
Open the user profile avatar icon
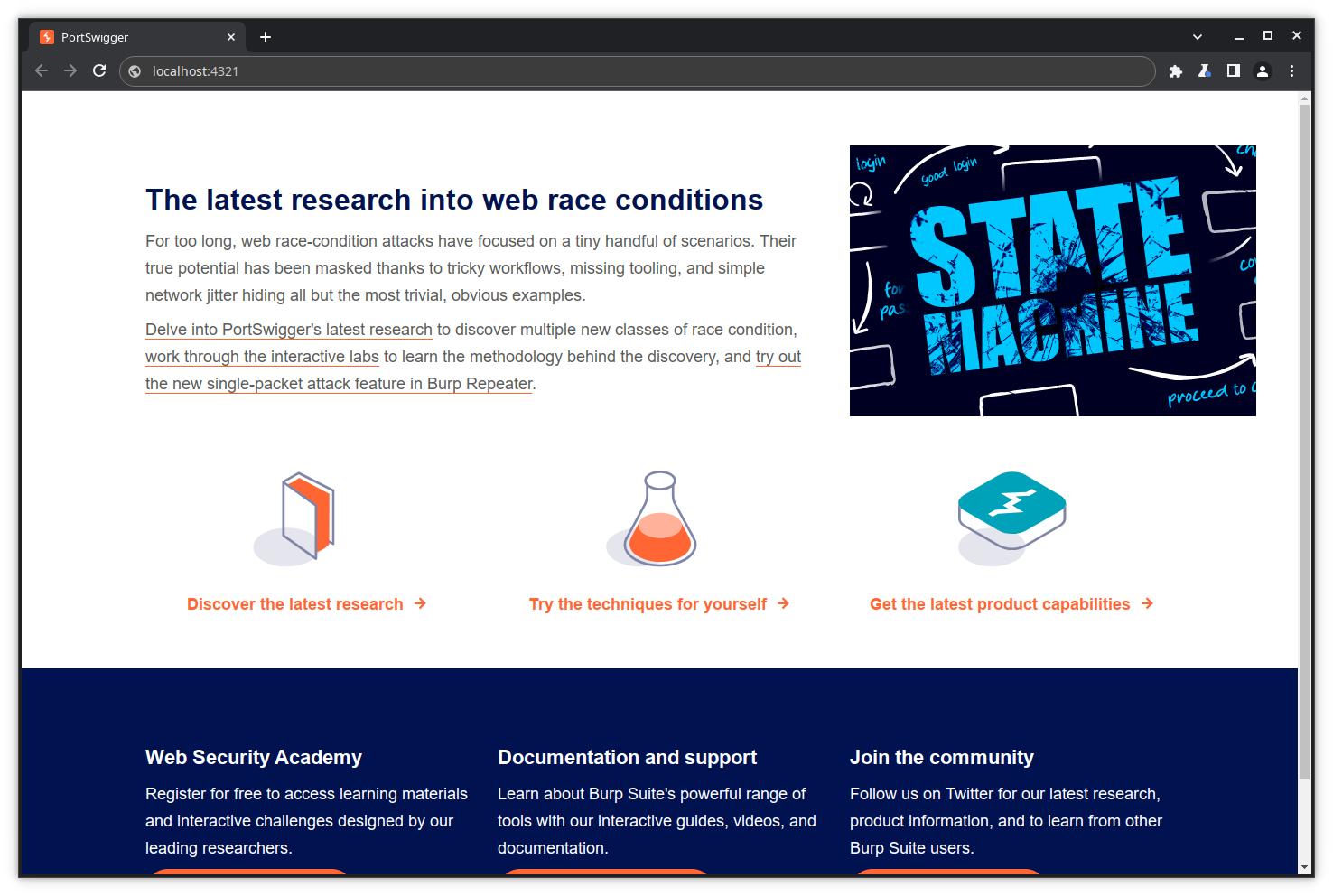point(1263,71)
